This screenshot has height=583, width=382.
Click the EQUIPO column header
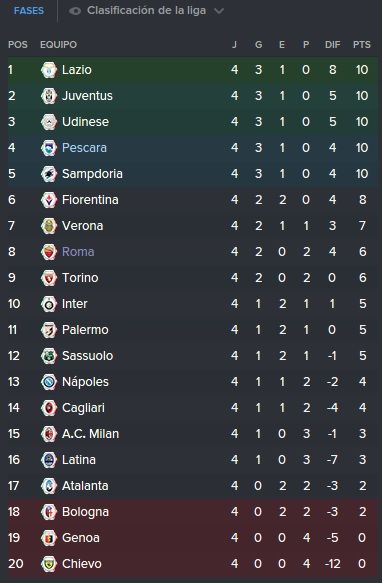point(58,45)
